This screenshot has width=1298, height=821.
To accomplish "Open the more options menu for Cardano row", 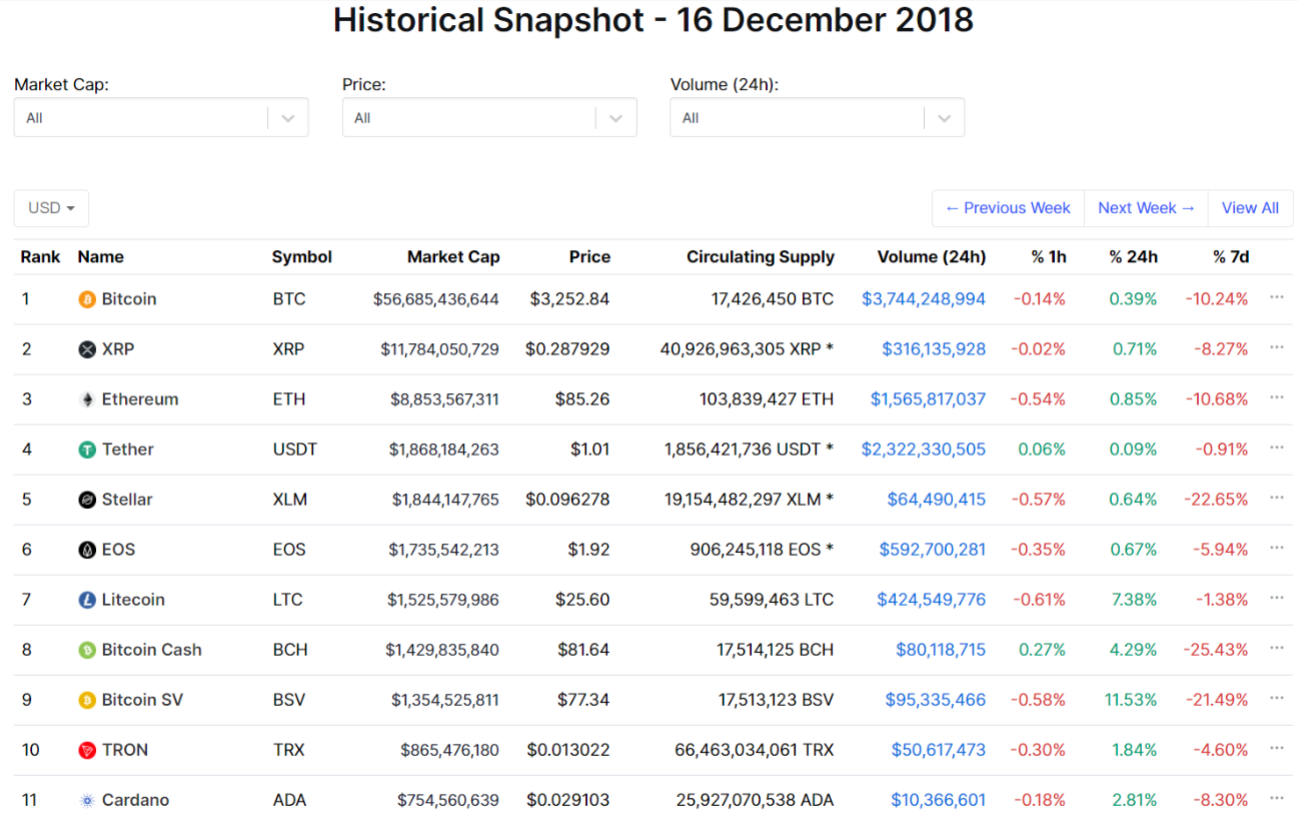I will [1276, 798].
